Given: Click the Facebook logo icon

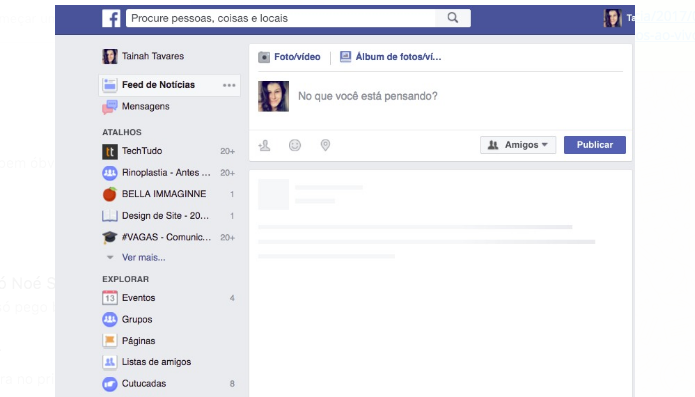Looking at the screenshot, I should pyautogui.click(x=111, y=19).
